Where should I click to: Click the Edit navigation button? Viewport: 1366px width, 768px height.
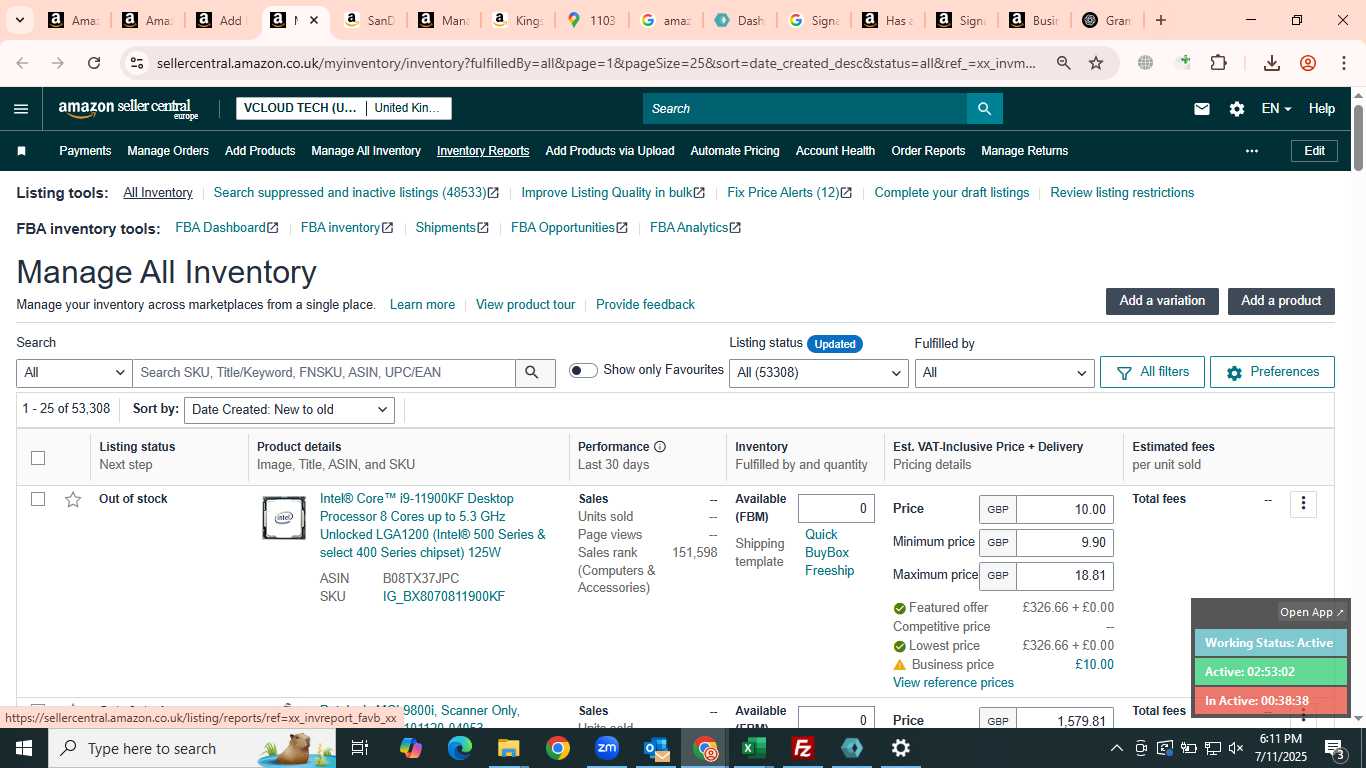pyautogui.click(x=1314, y=151)
